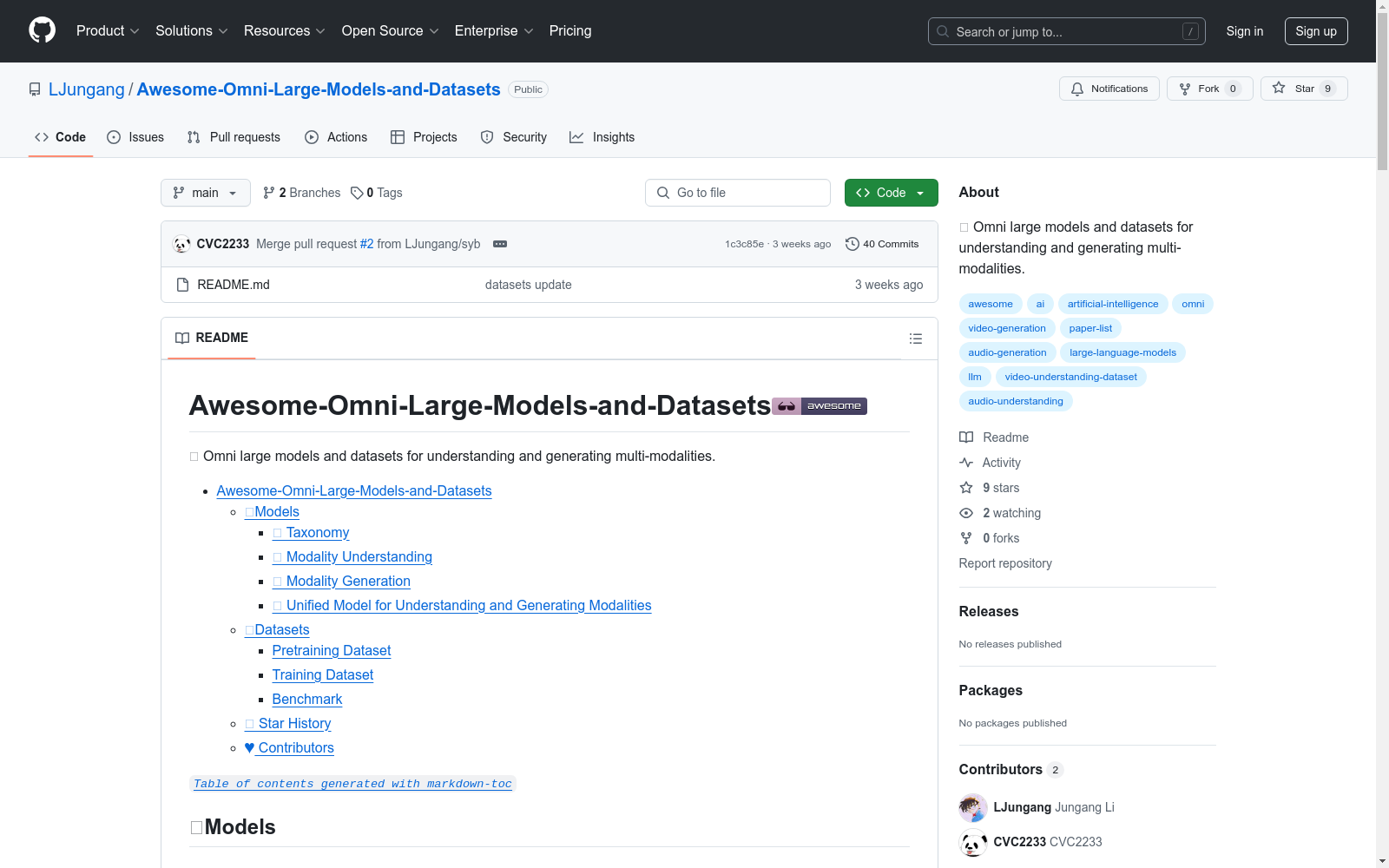The height and width of the screenshot is (868, 1389).
Task: Open the video-generation topic tag
Action: pos(1007,328)
